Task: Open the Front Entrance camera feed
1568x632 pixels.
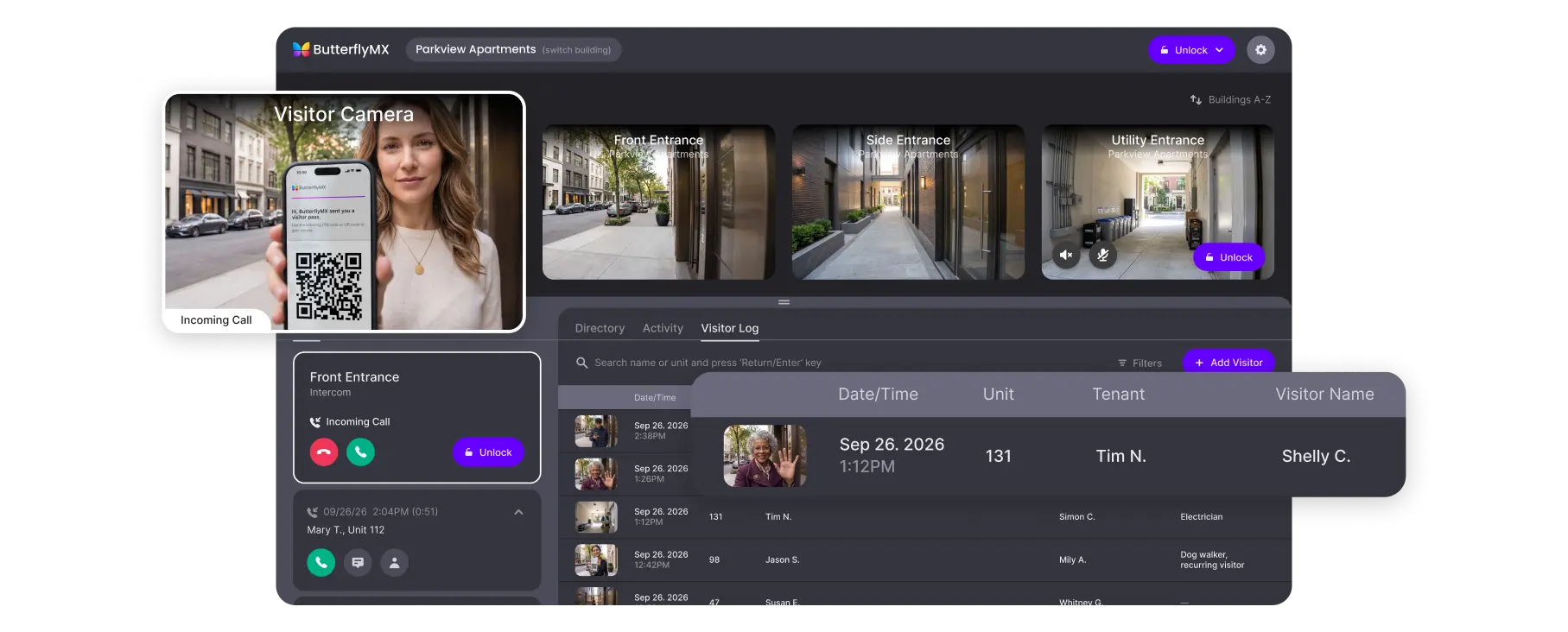Action: [x=658, y=202]
